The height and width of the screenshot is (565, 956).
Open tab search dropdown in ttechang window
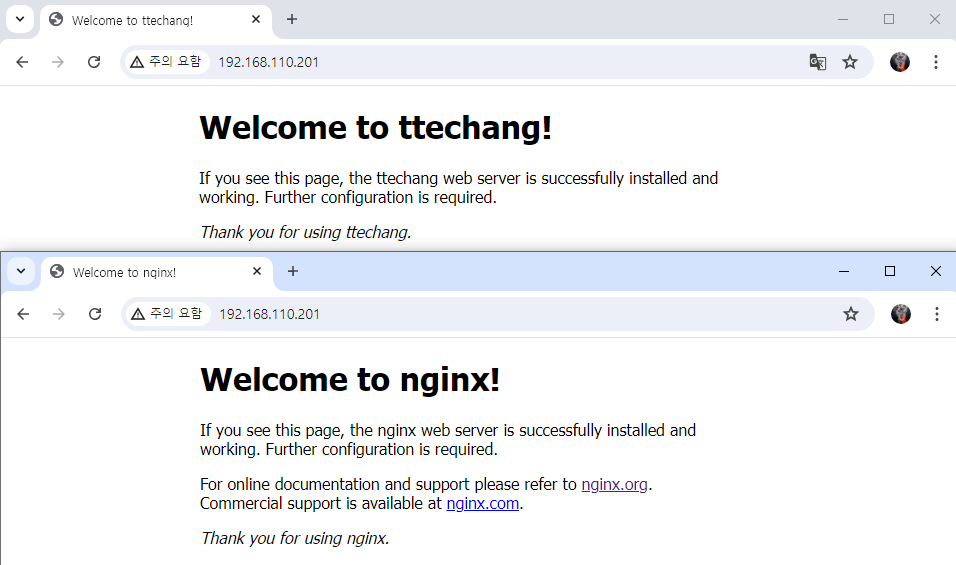point(20,20)
